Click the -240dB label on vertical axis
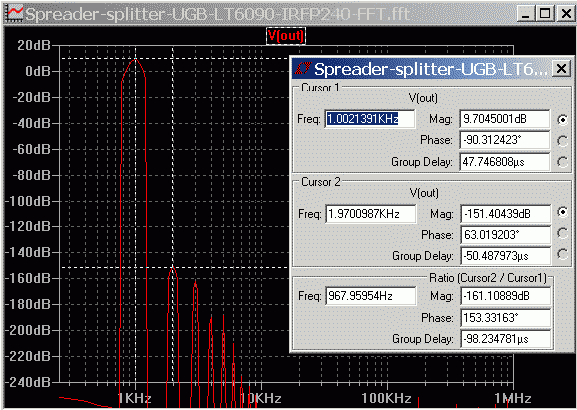 [28, 382]
